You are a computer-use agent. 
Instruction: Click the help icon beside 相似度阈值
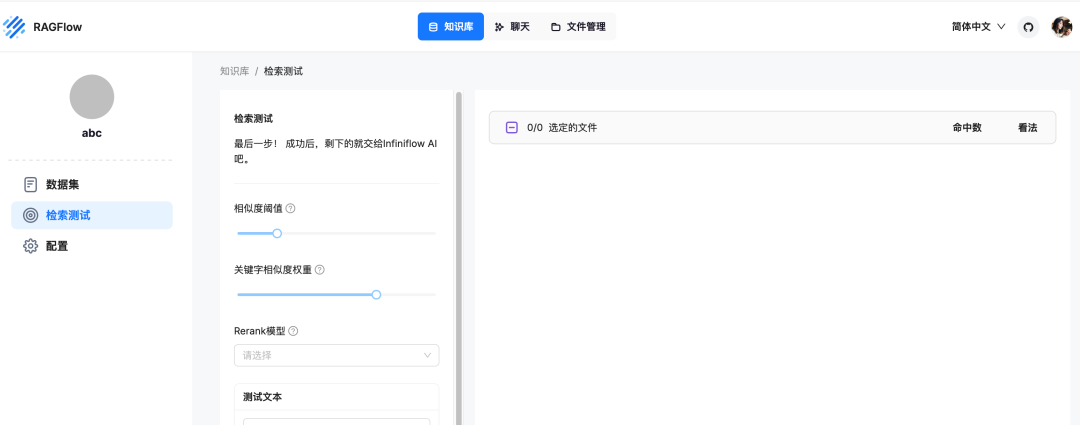pos(290,208)
